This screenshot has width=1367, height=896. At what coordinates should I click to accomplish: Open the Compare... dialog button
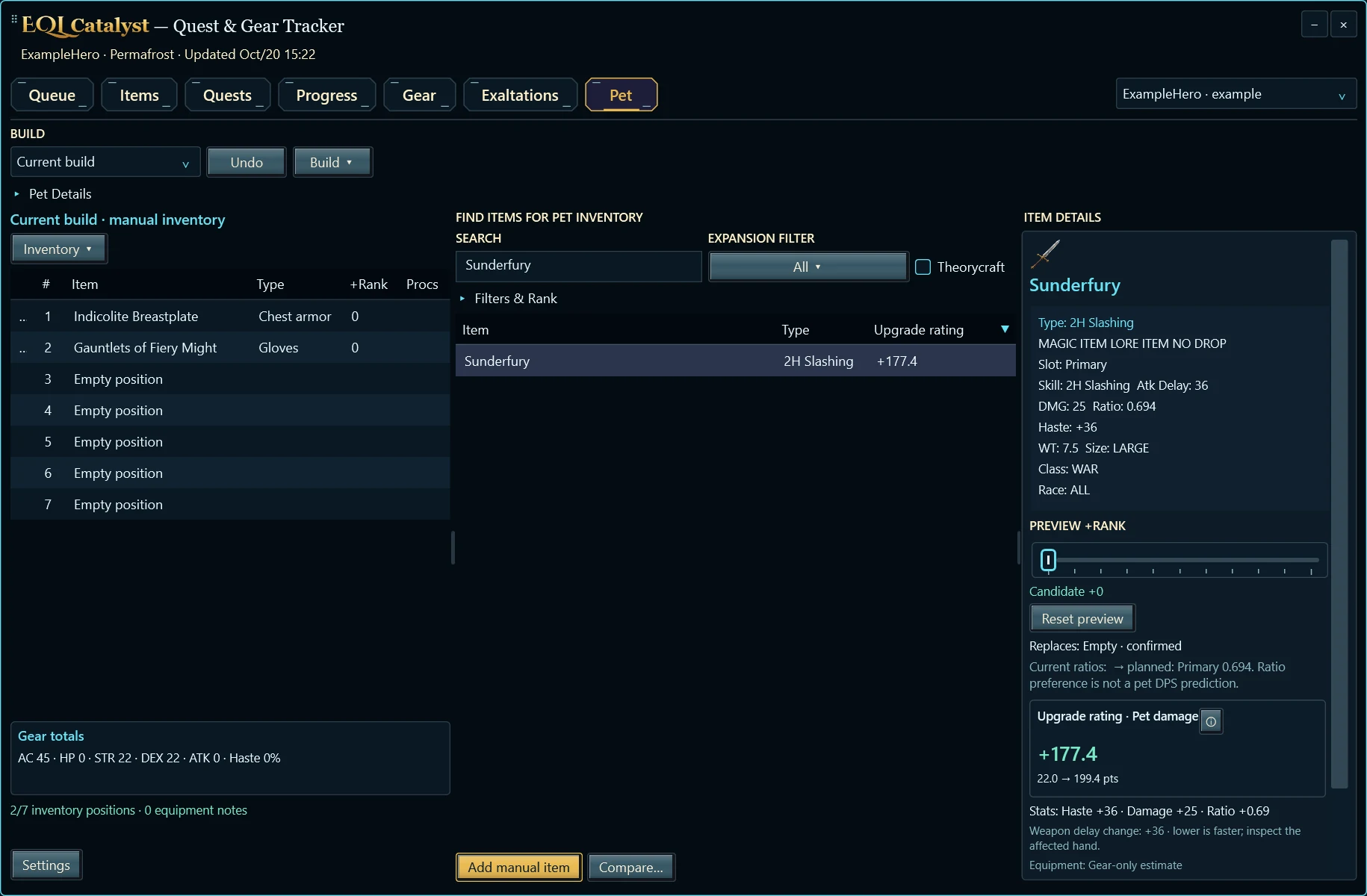[631, 867]
